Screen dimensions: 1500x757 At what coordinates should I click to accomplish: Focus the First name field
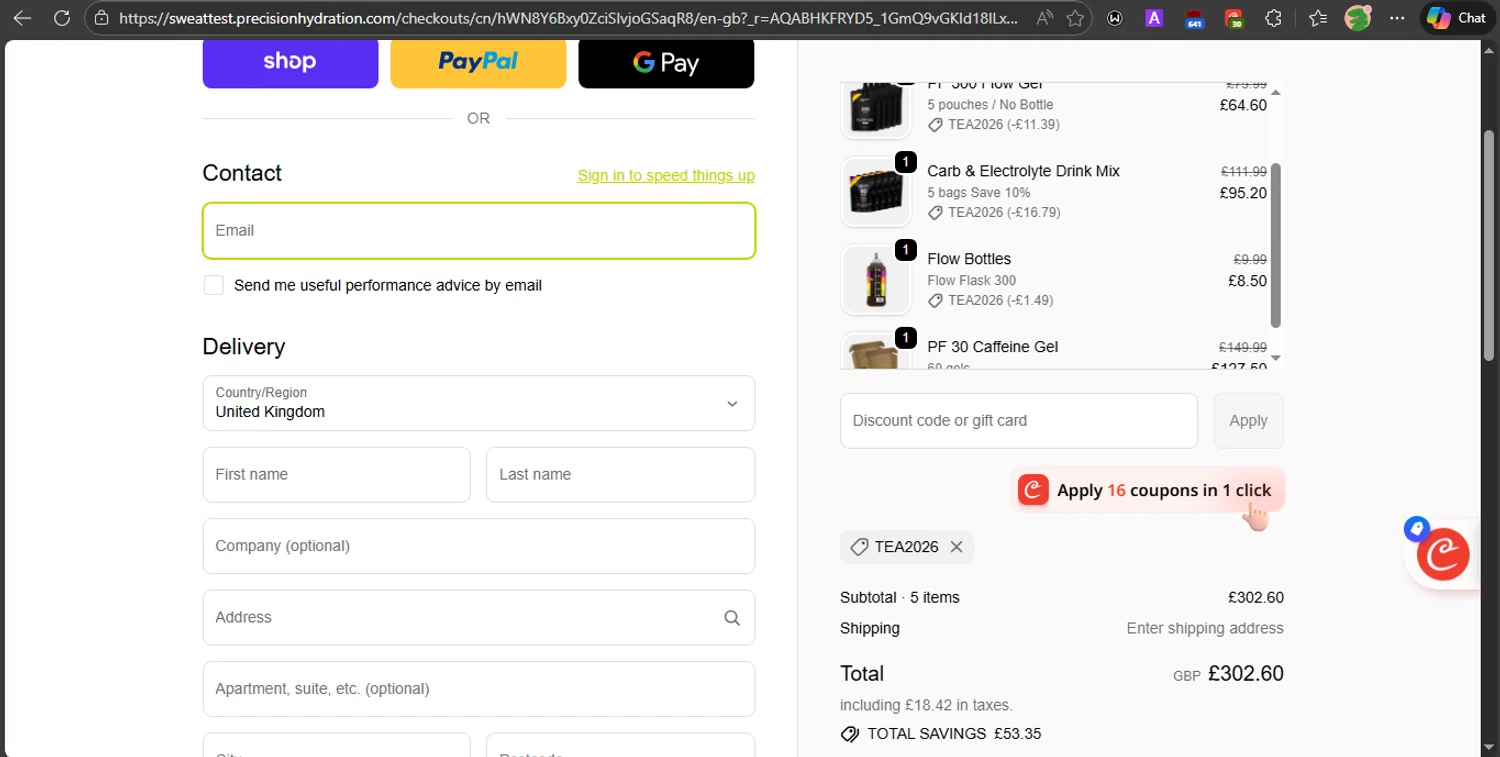[x=336, y=474]
